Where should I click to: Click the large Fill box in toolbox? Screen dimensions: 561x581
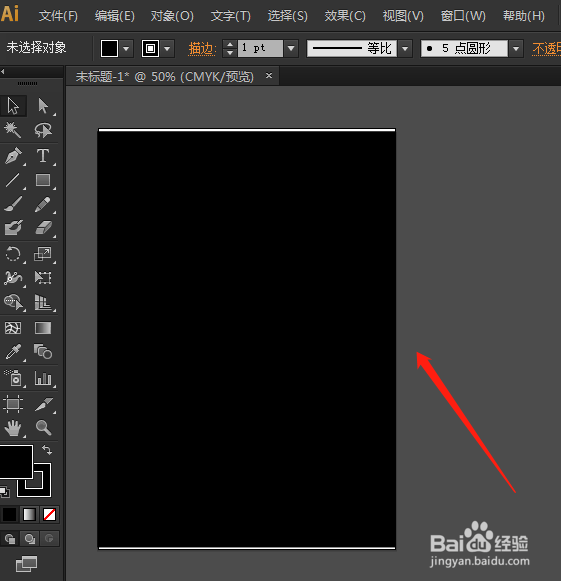point(16,462)
